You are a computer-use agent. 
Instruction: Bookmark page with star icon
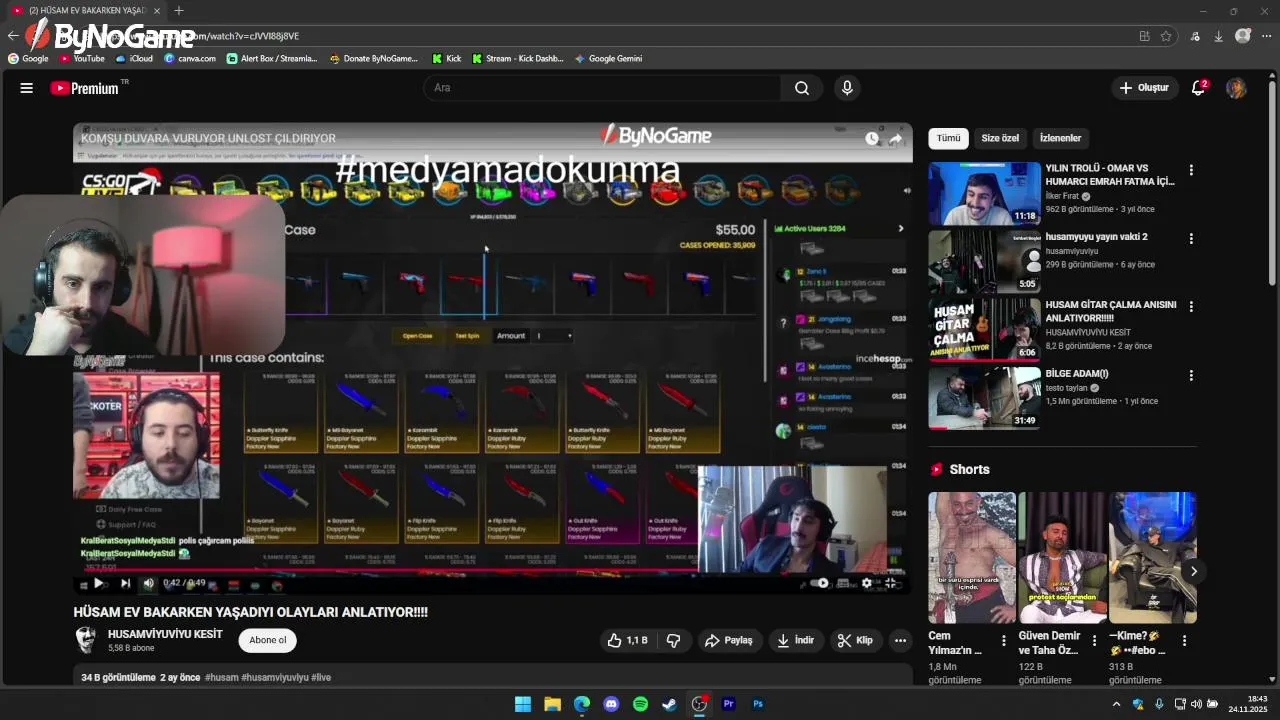point(1166,36)
